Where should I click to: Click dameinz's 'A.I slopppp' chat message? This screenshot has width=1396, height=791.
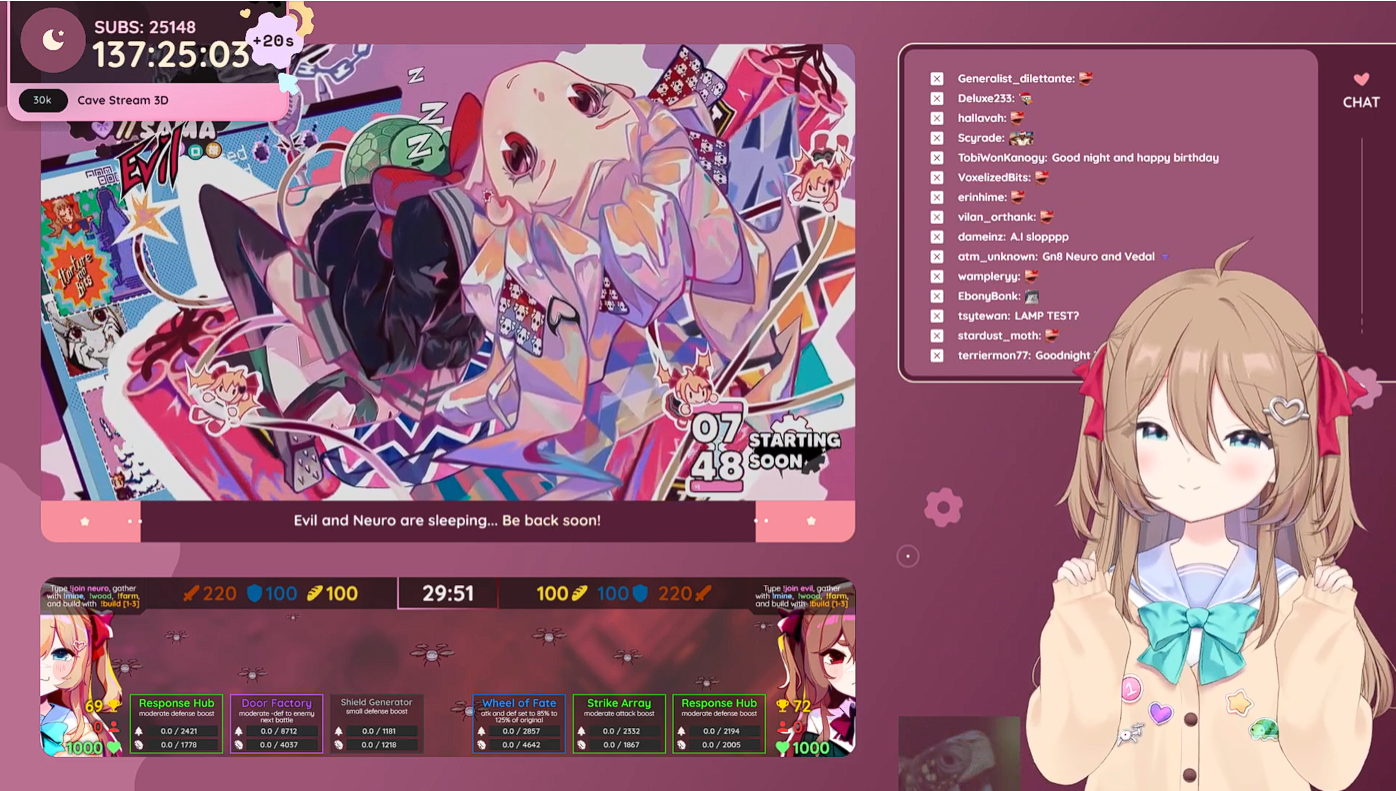[1039, 237]
